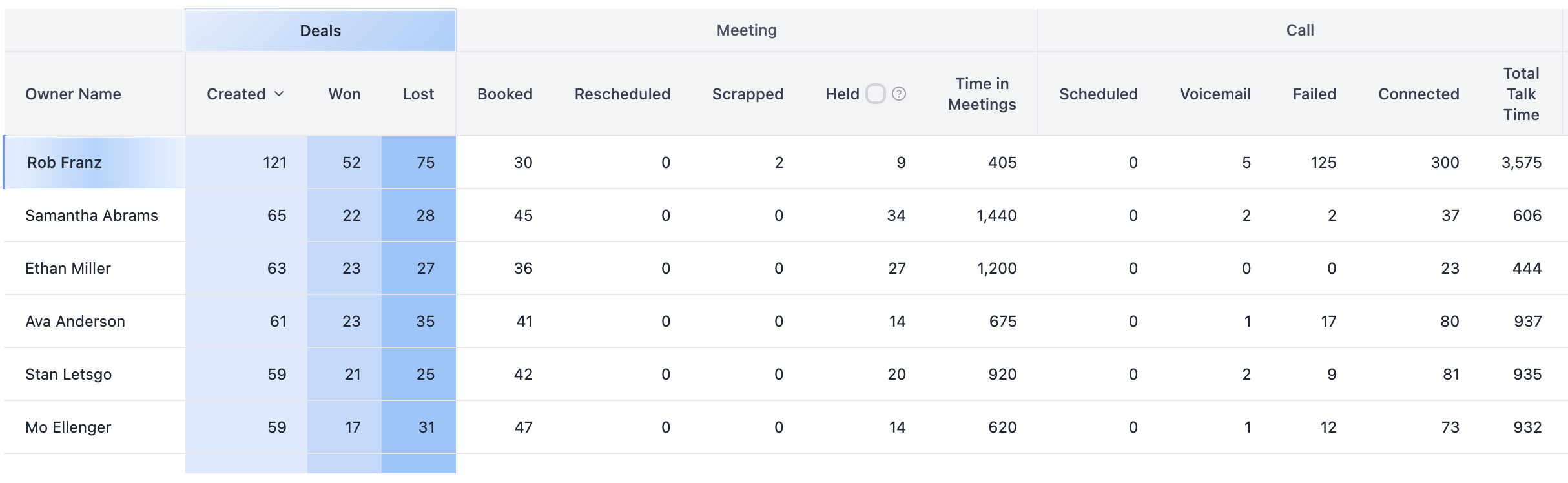Select the Total Talk Time column header
The width and height of the screenshot is (1568, 483).
[1522, 94]
